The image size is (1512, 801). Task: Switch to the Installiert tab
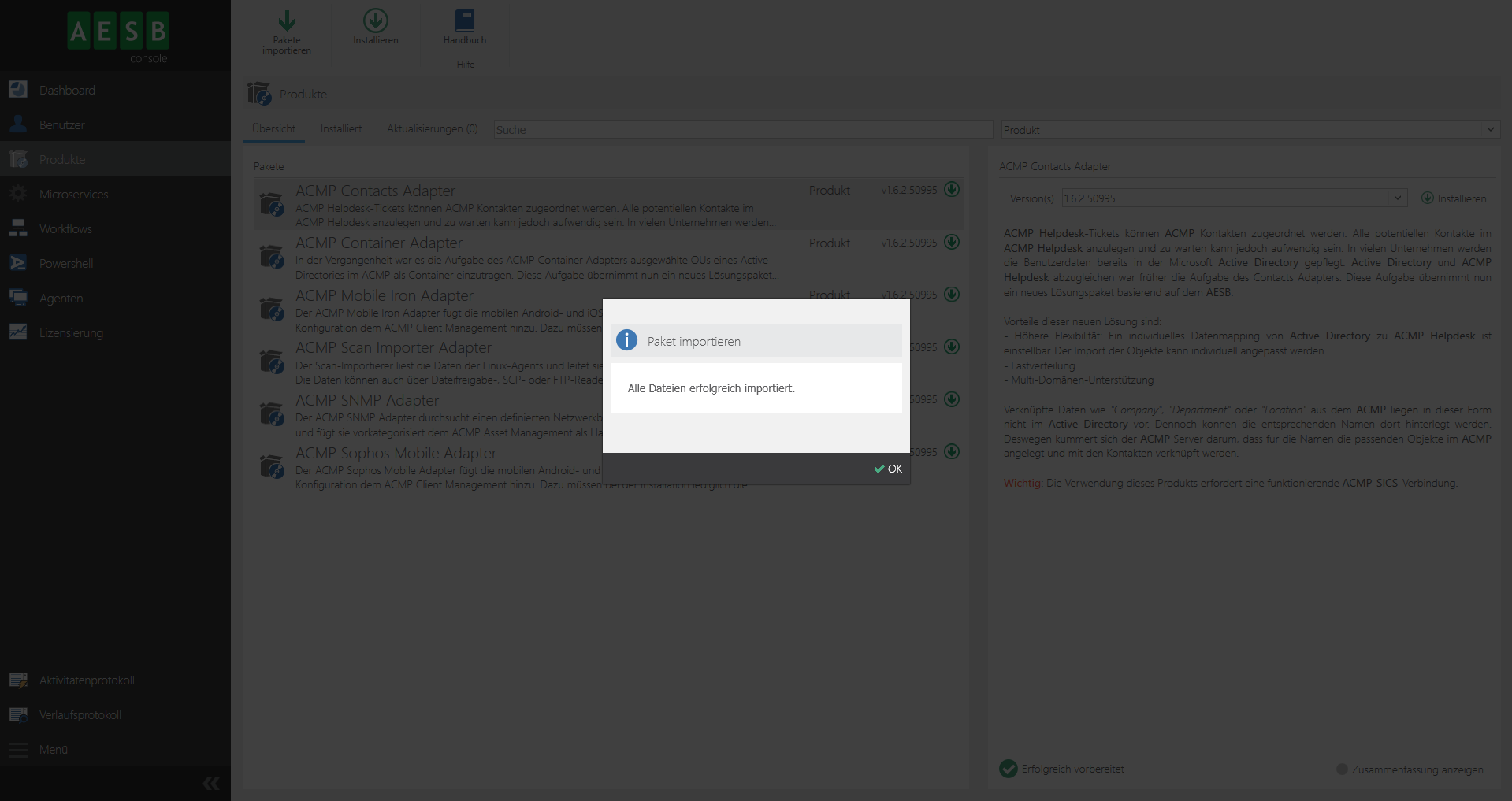341,129
